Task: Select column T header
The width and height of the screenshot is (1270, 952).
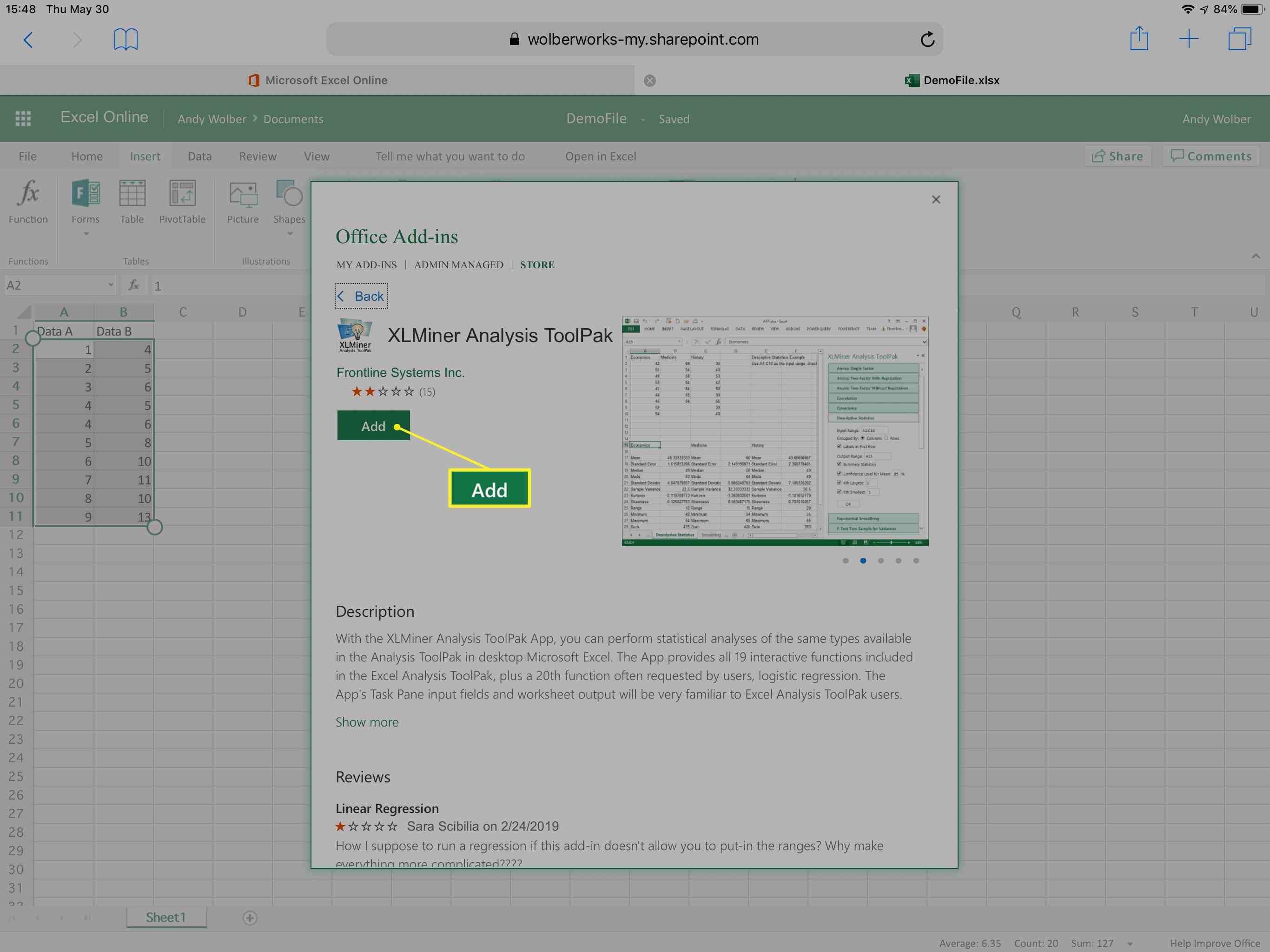Action: coord(1194,312)
